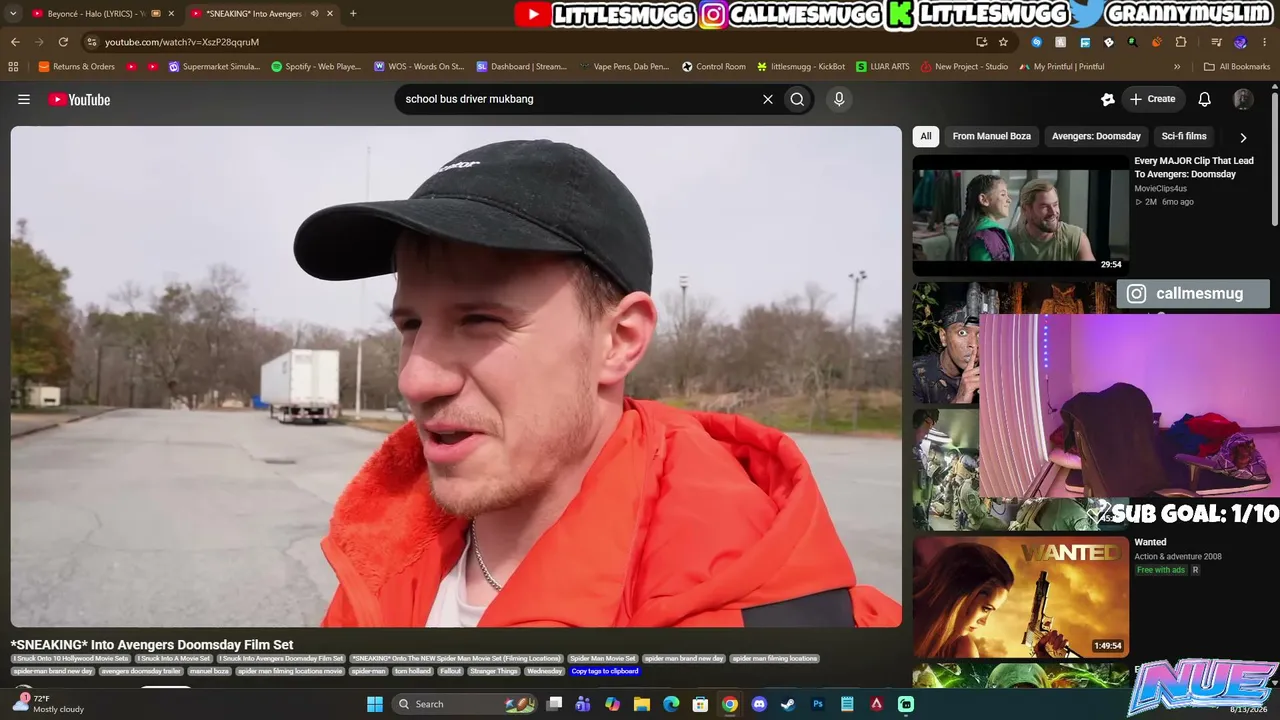The image size is (1280, 720).
Task: Open the All Bookmarks folder
Action: (1237, 67)
